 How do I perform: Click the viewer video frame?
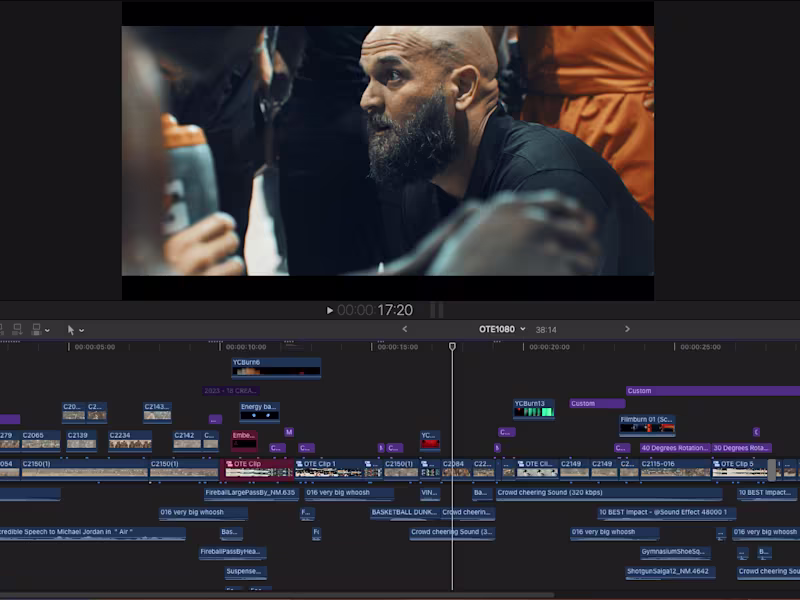click(x=388, y=151)
